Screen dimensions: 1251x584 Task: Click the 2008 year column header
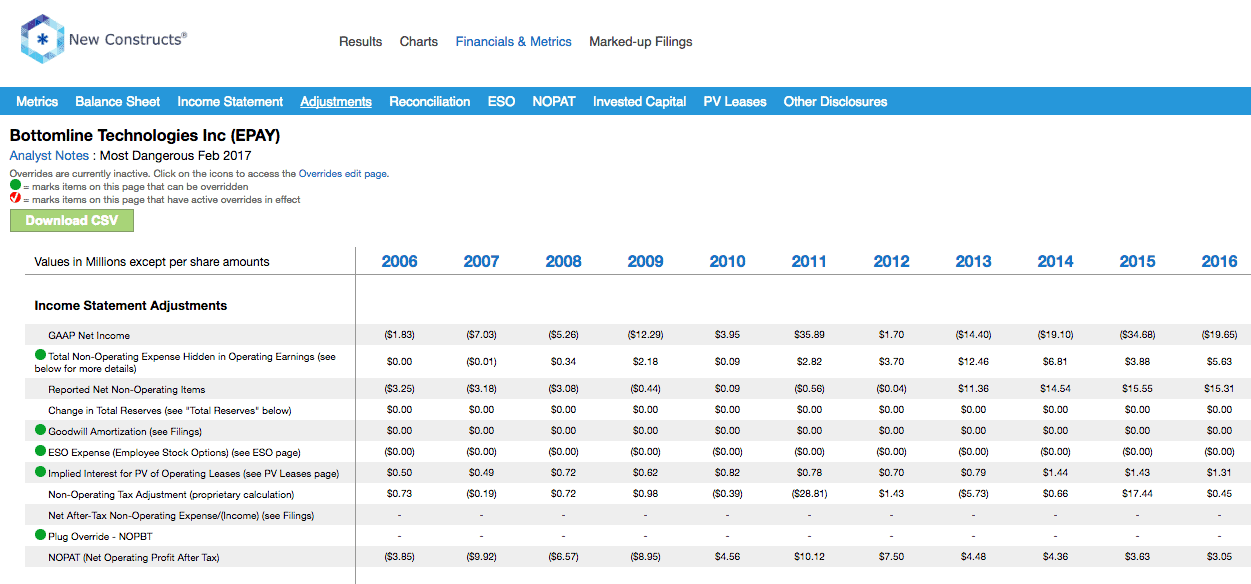click(564, 261)
